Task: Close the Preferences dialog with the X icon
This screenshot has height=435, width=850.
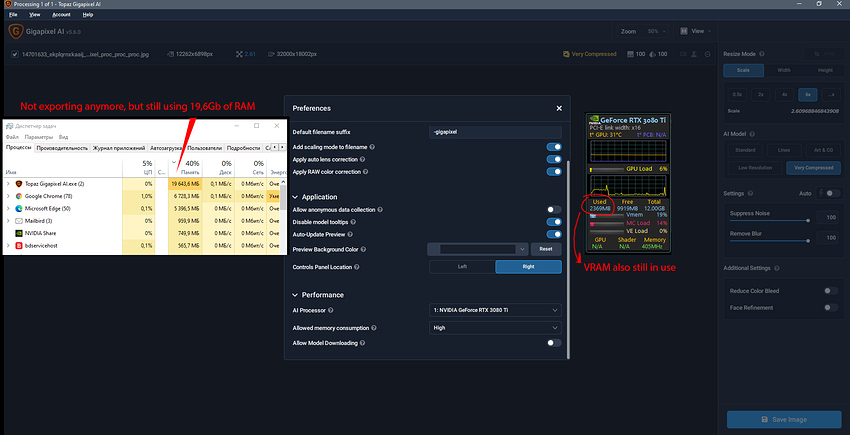Action: (x=559, y=108)
